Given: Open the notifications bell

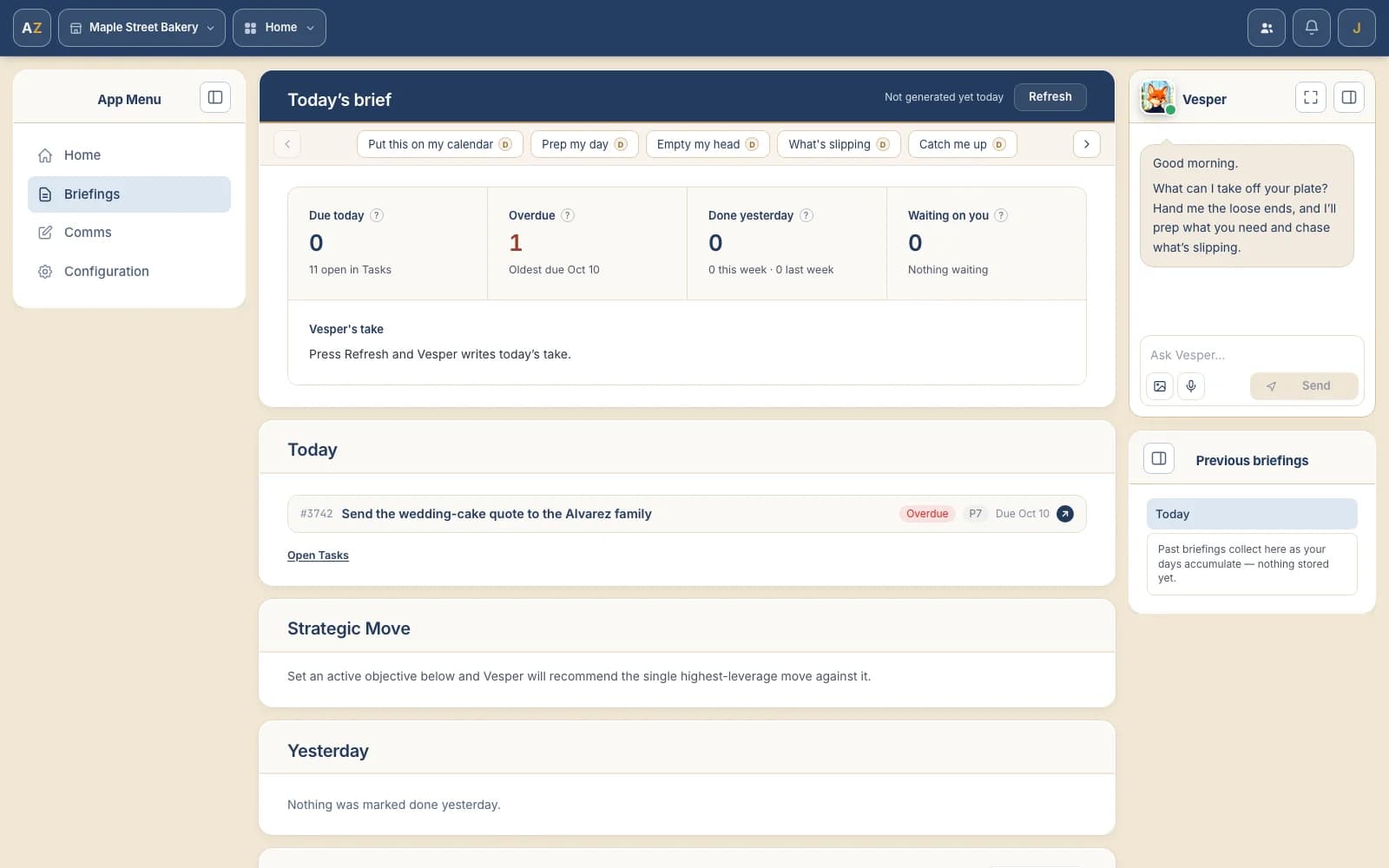Looking at the screenshot, I should 1312,28.
